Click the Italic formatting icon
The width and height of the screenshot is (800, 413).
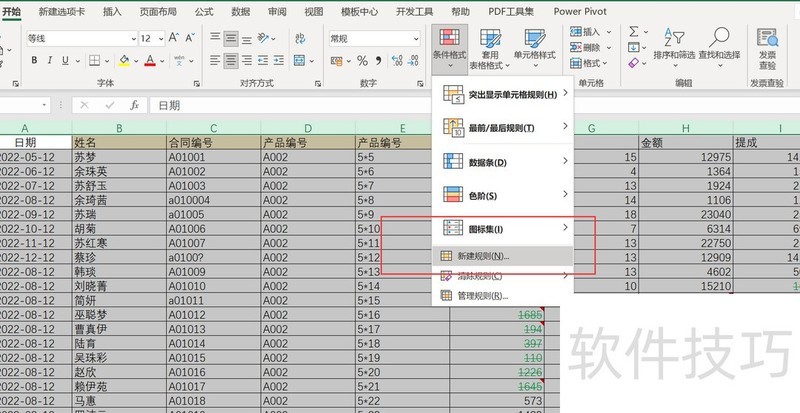coord(51,60)
